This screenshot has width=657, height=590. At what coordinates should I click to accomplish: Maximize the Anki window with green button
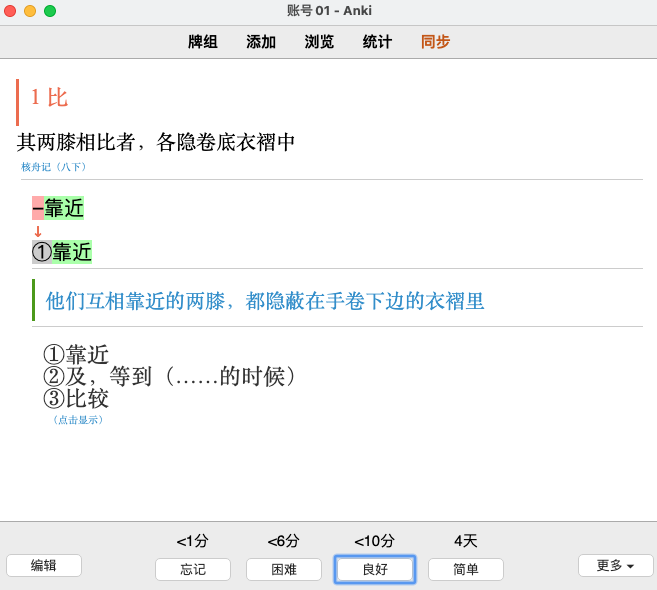point(50,11)
